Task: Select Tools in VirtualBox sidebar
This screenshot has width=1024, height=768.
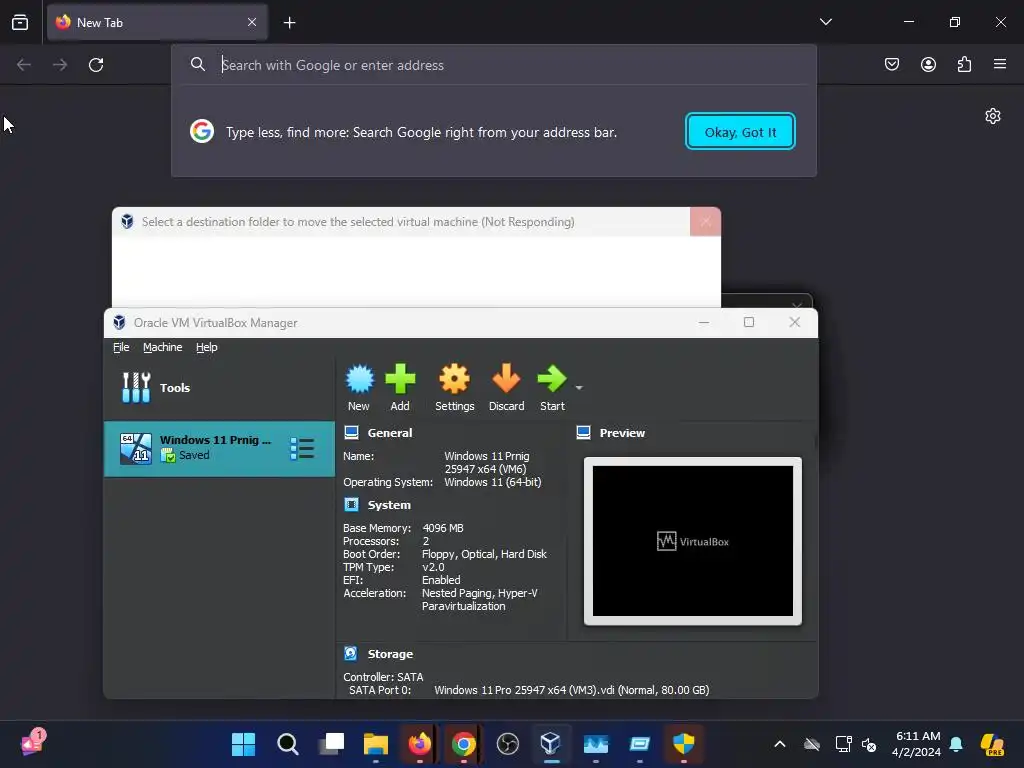Action: coord(219,388)
